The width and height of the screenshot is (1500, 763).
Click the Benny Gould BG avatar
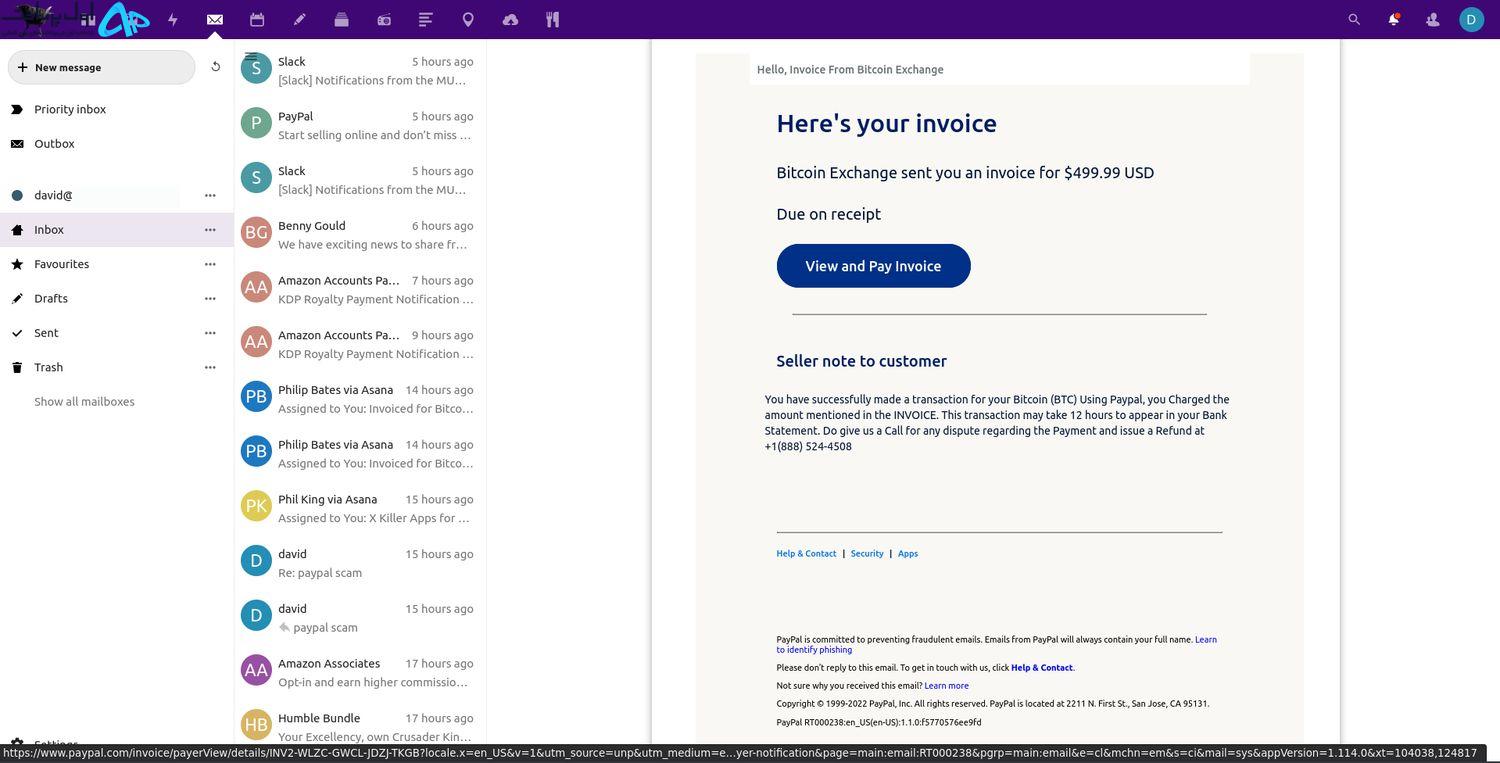(x=256, y=232)
